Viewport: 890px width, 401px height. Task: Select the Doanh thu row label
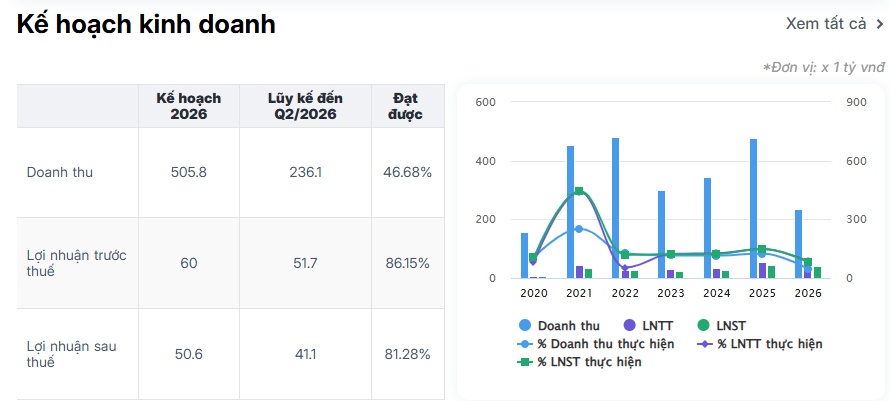pyautogui.click(x=60, y=172)
